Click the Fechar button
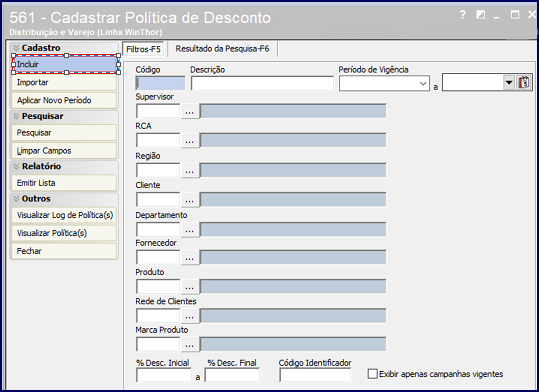Image resolution: width=539 pixels, height=392 pixels. (64, 251)
